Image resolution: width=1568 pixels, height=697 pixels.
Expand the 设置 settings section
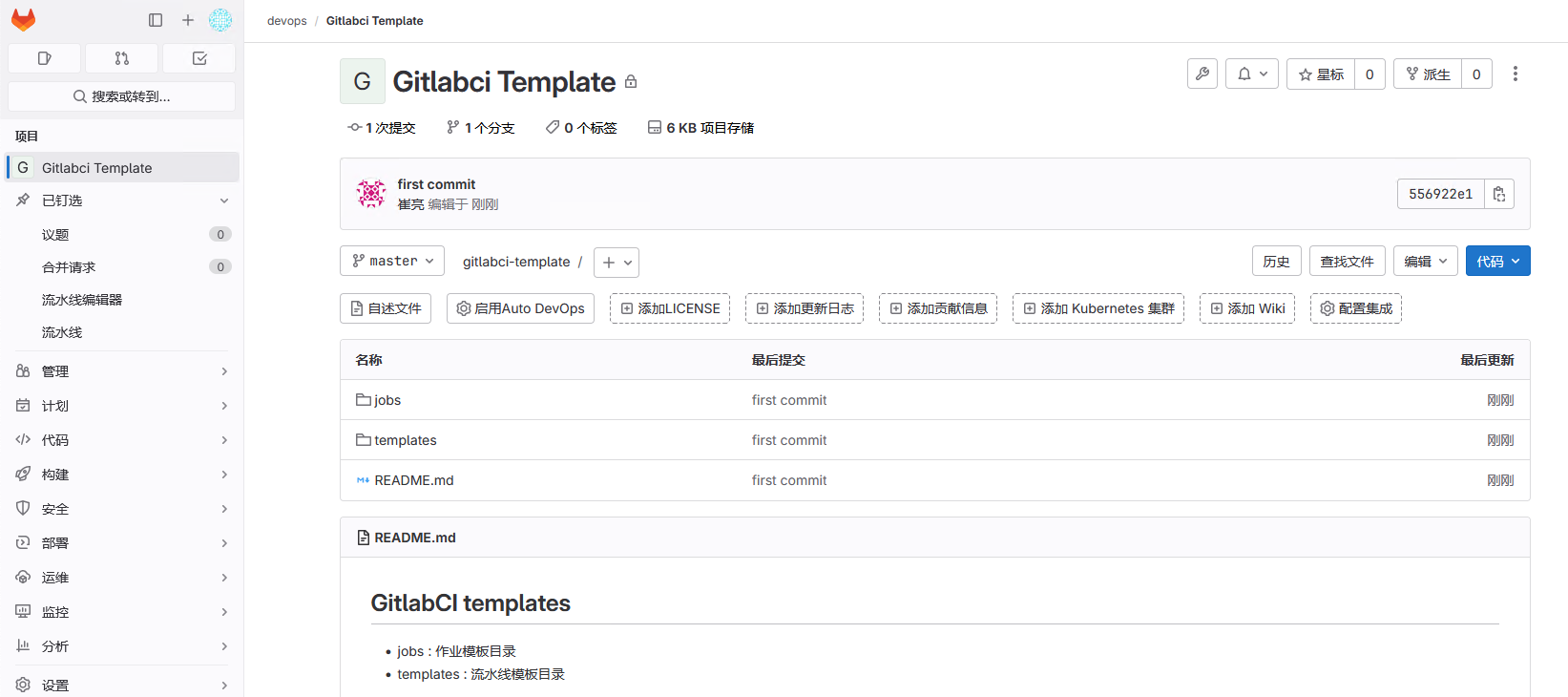click(122, 686)
